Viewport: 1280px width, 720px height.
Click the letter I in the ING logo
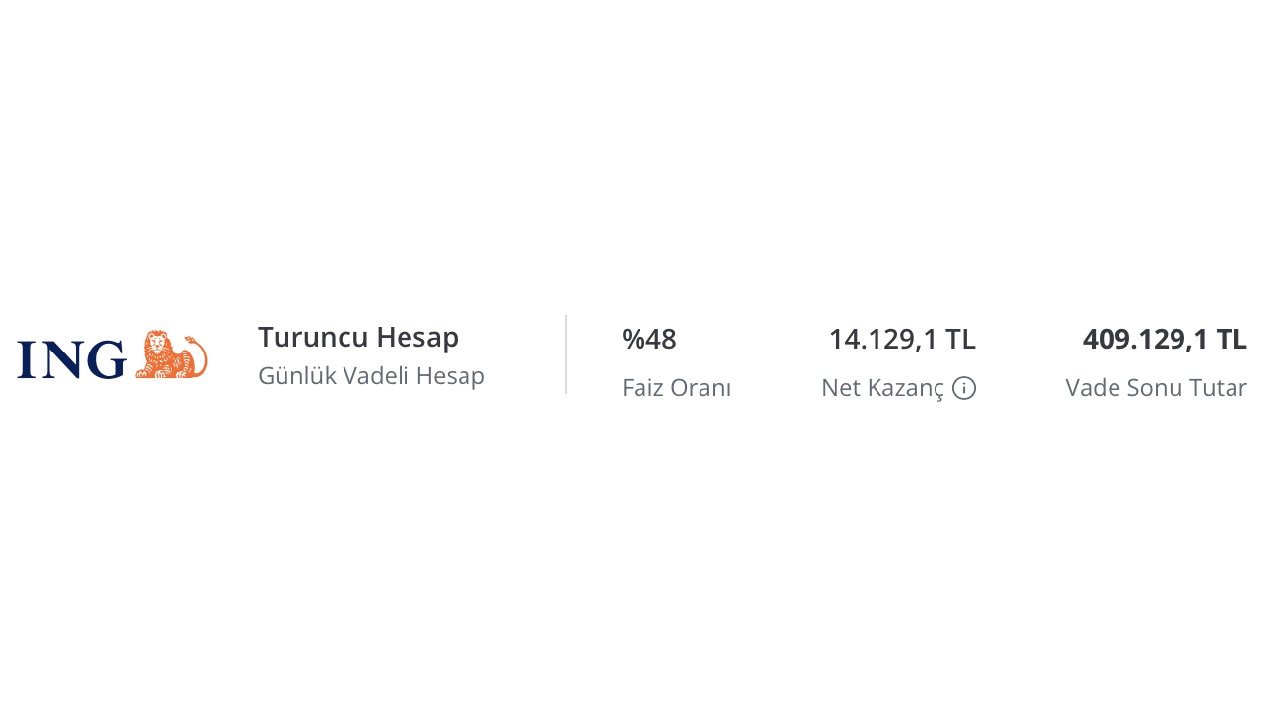[27, 360]
